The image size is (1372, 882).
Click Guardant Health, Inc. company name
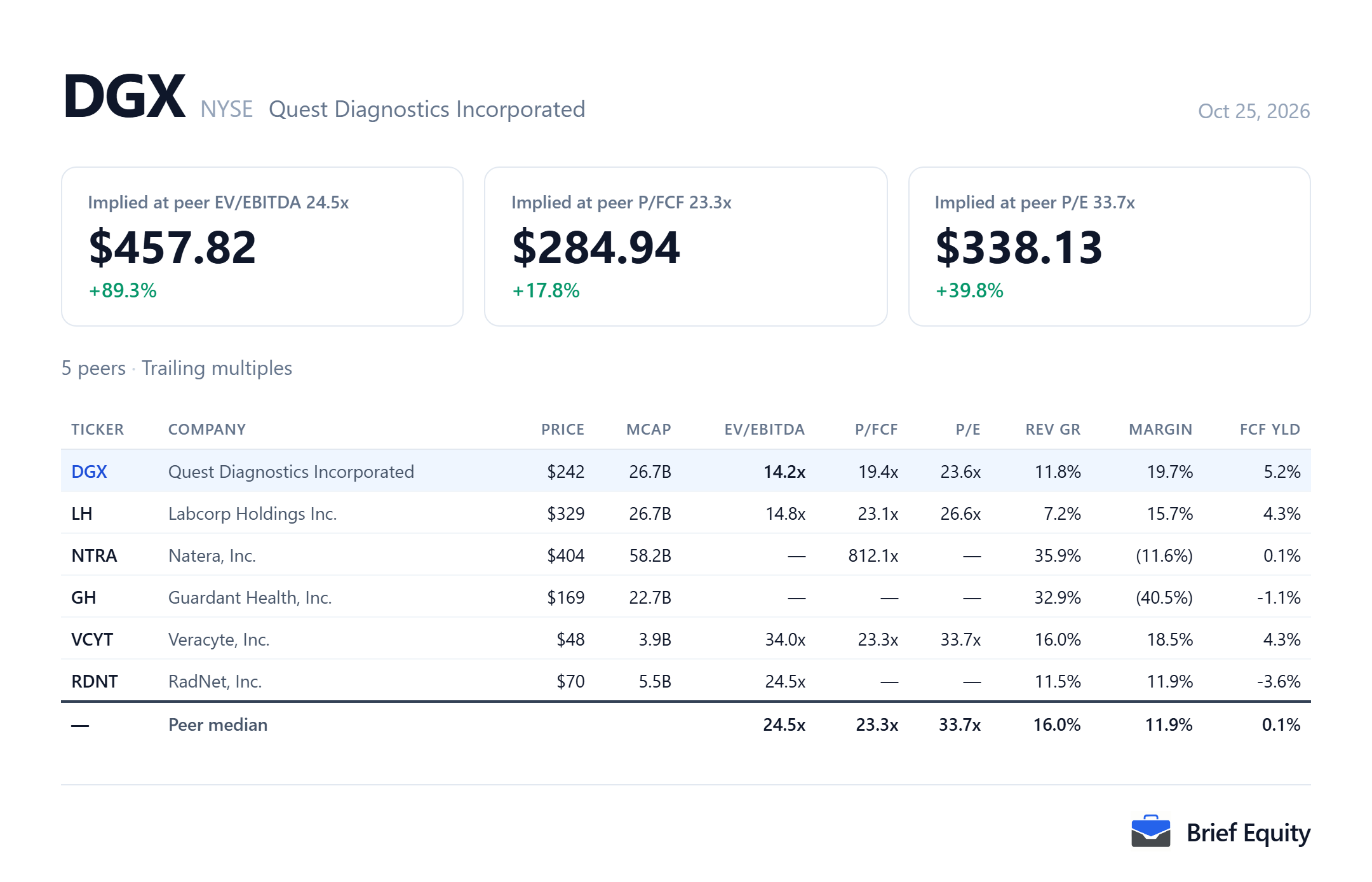coord(250,597)
